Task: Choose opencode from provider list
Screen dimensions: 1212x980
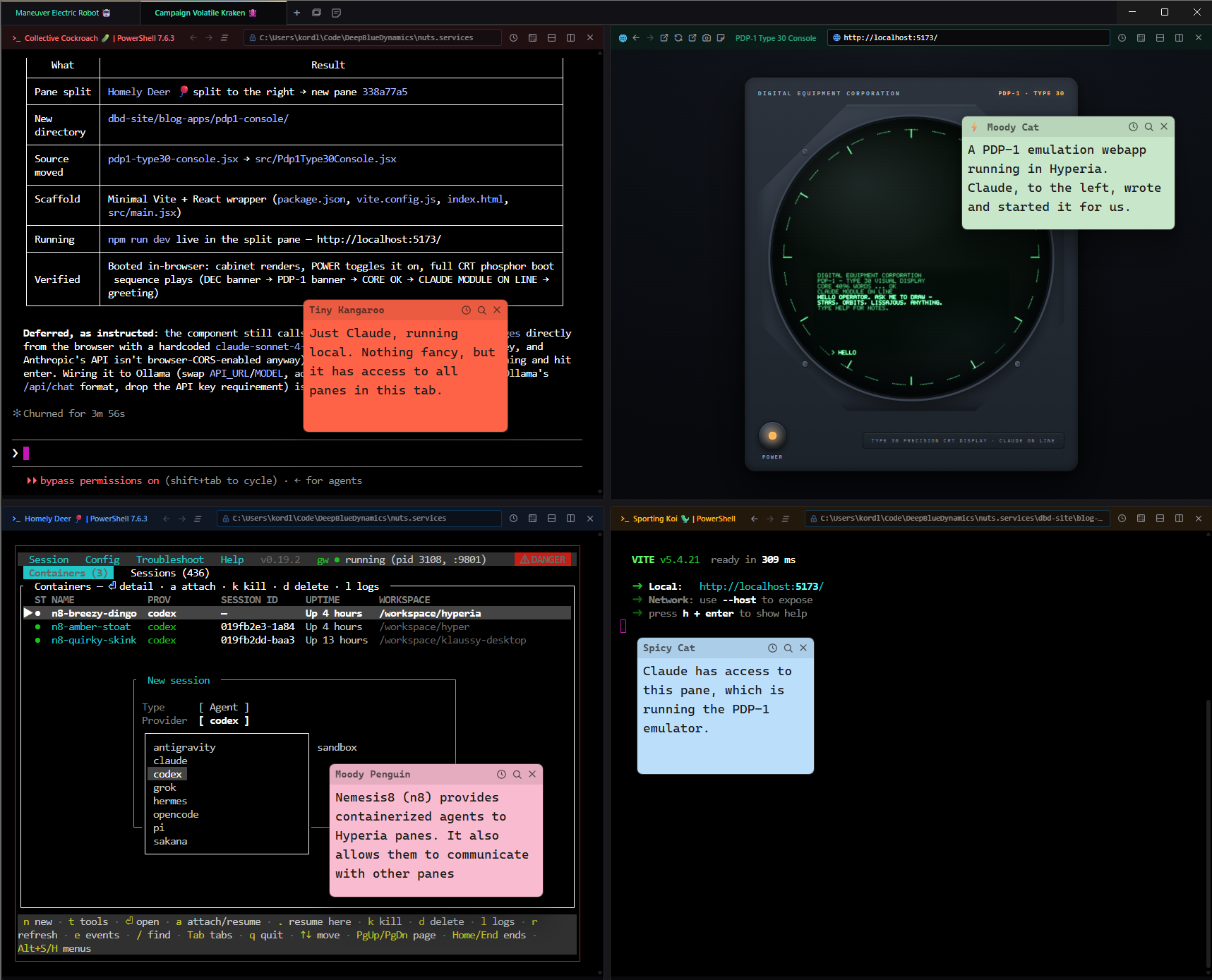Action: click(176, 814)
